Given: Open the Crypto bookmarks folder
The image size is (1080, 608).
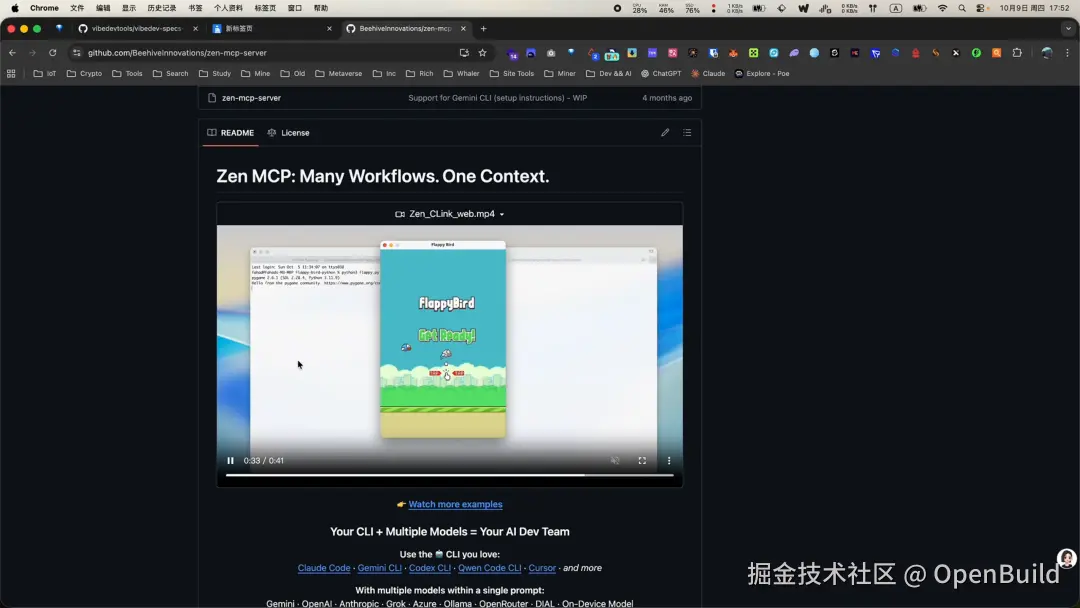Looking at the screenshot, I should click(84, 74).
